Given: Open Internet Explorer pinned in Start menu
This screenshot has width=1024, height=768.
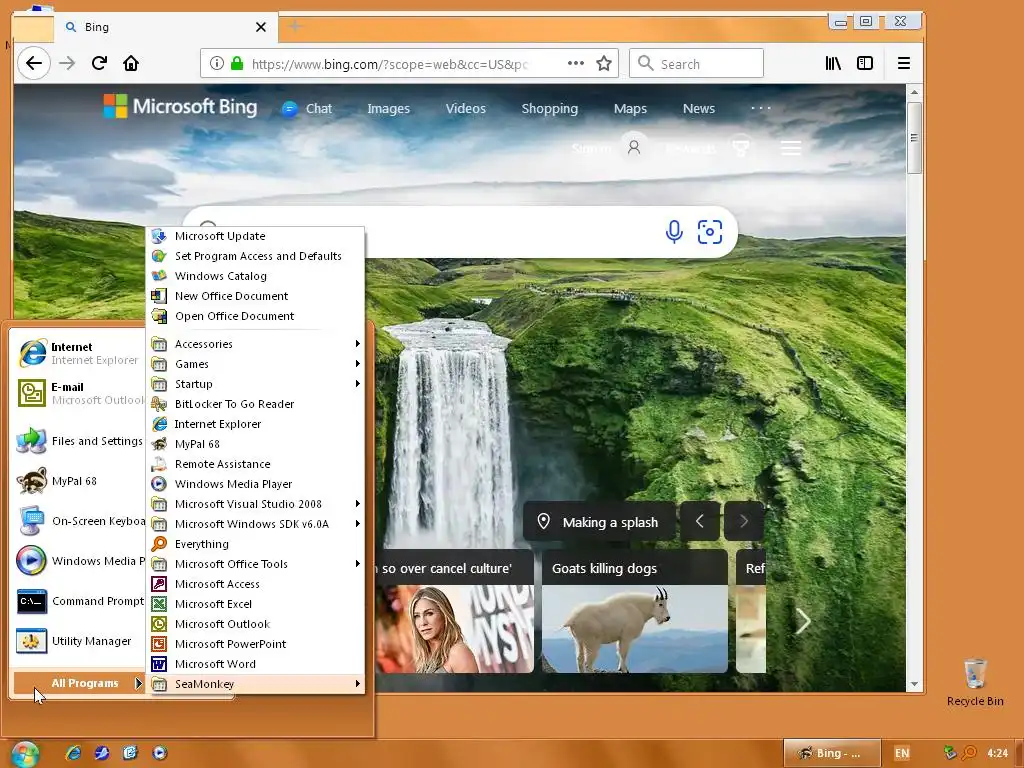Looking at the screenshot, I should pos(79,353).
